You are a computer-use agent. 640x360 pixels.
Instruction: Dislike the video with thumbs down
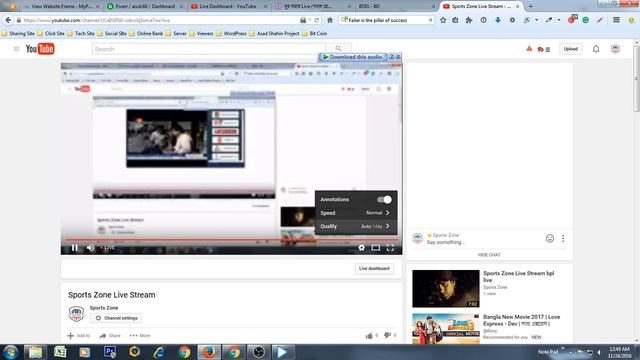tap(387, 336)
